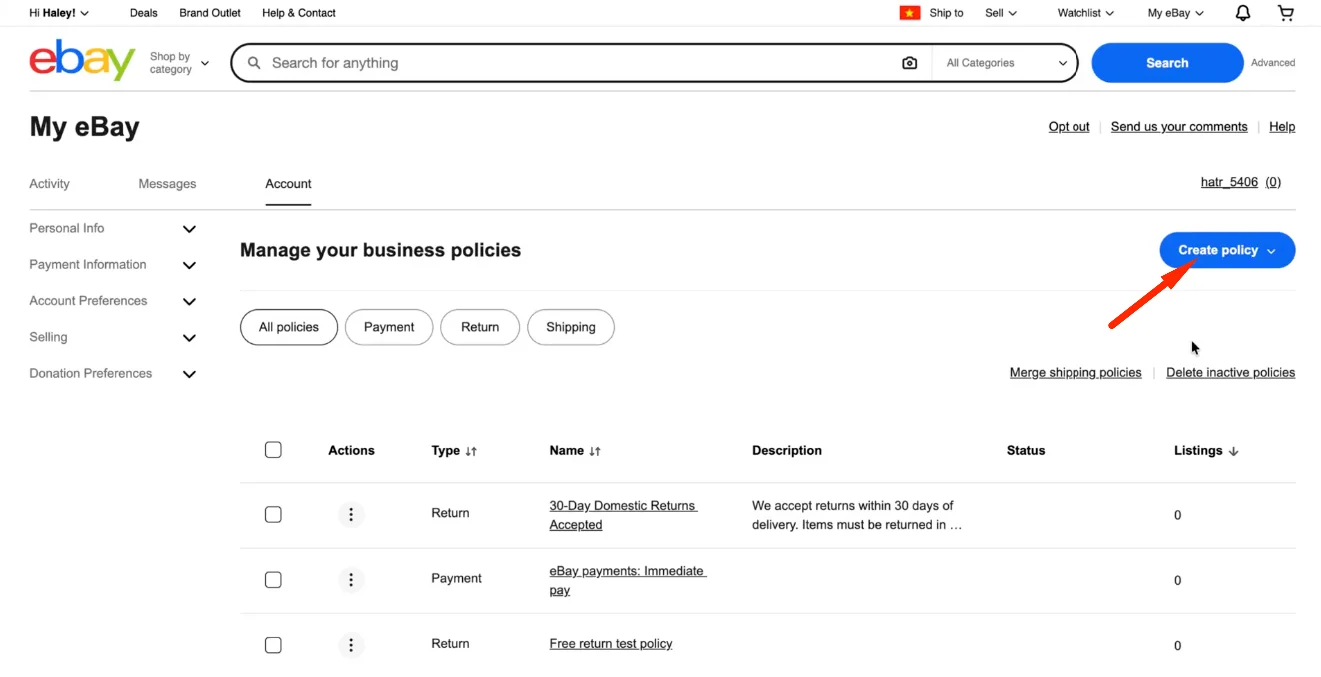Viewport: 1321px width, 677px height.
Task: Open the Shop by category dropdown
Action: click(180, 63)
